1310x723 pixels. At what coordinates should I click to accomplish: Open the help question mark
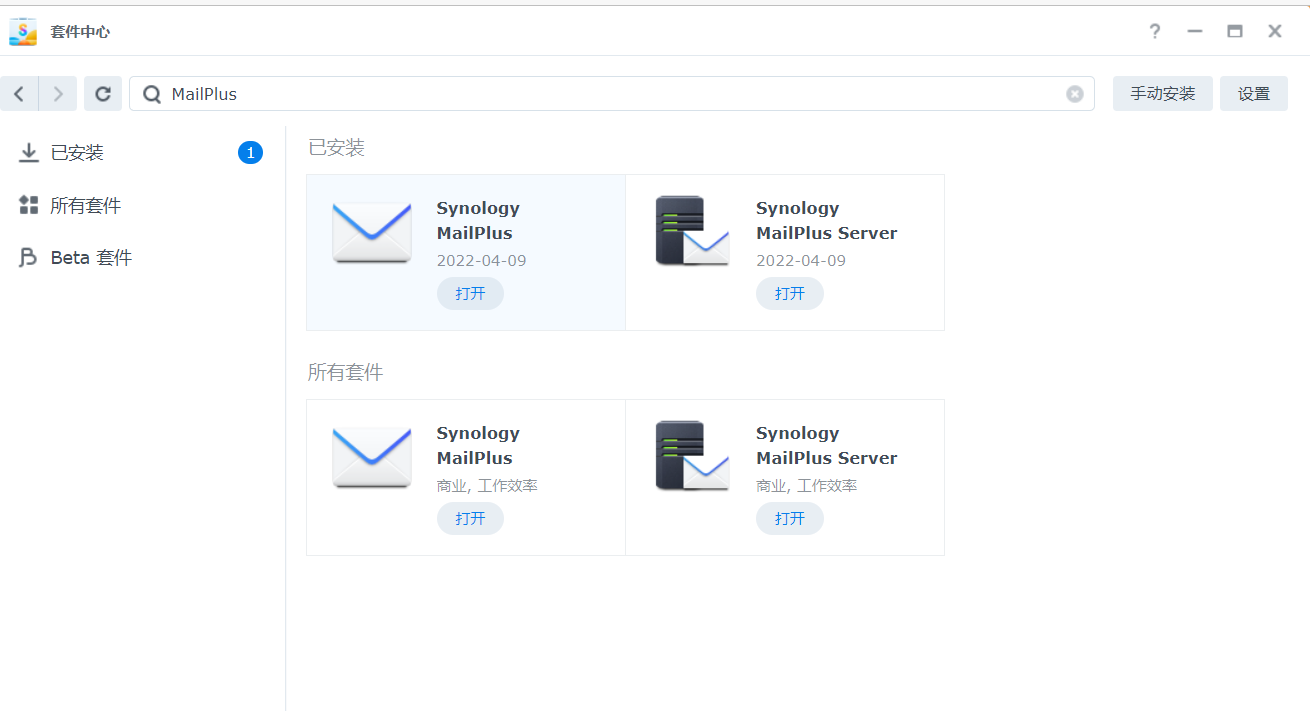pyautogui.click(x=1155, y=31)
